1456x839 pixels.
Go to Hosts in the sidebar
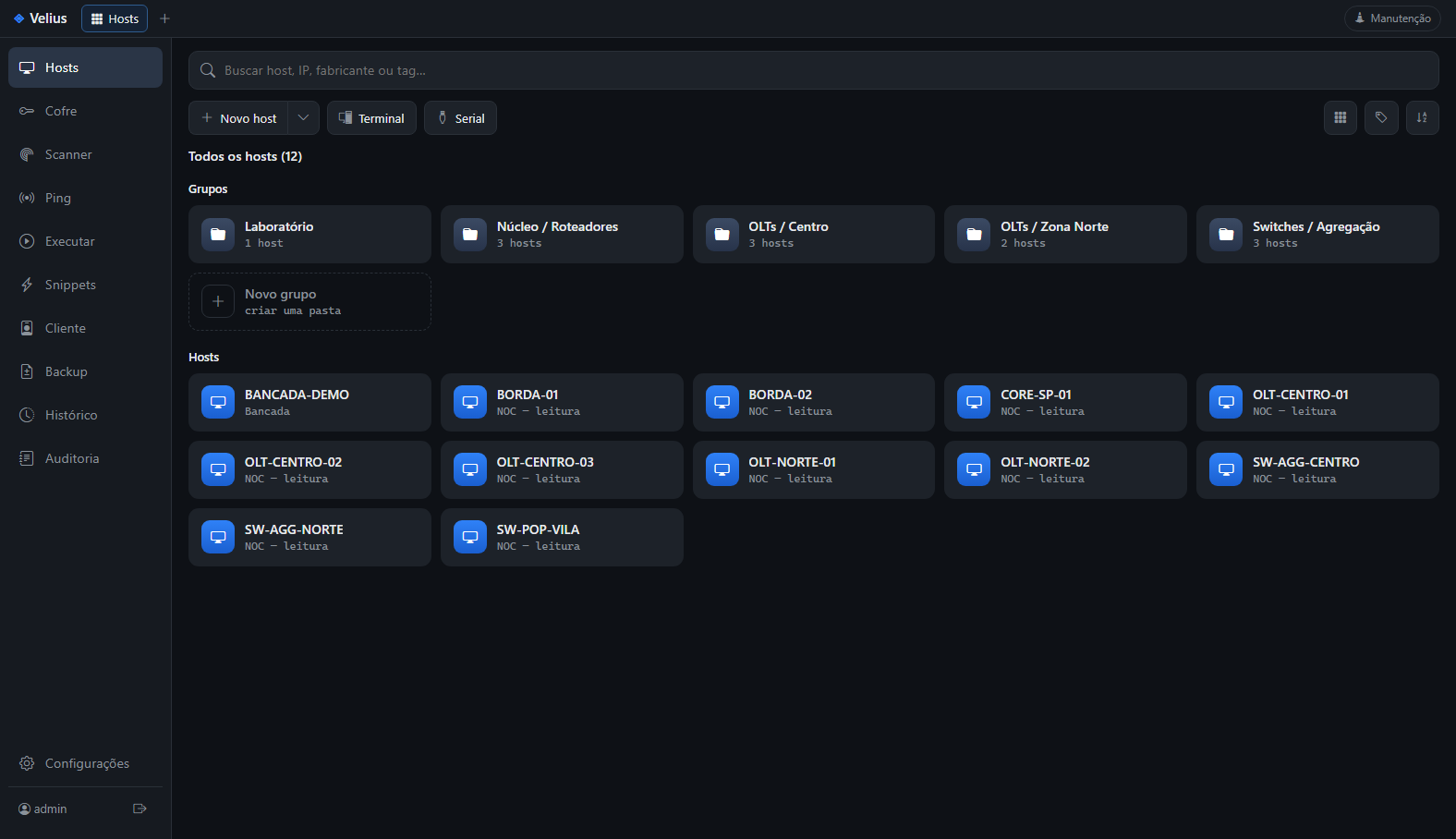click(85, 67)
